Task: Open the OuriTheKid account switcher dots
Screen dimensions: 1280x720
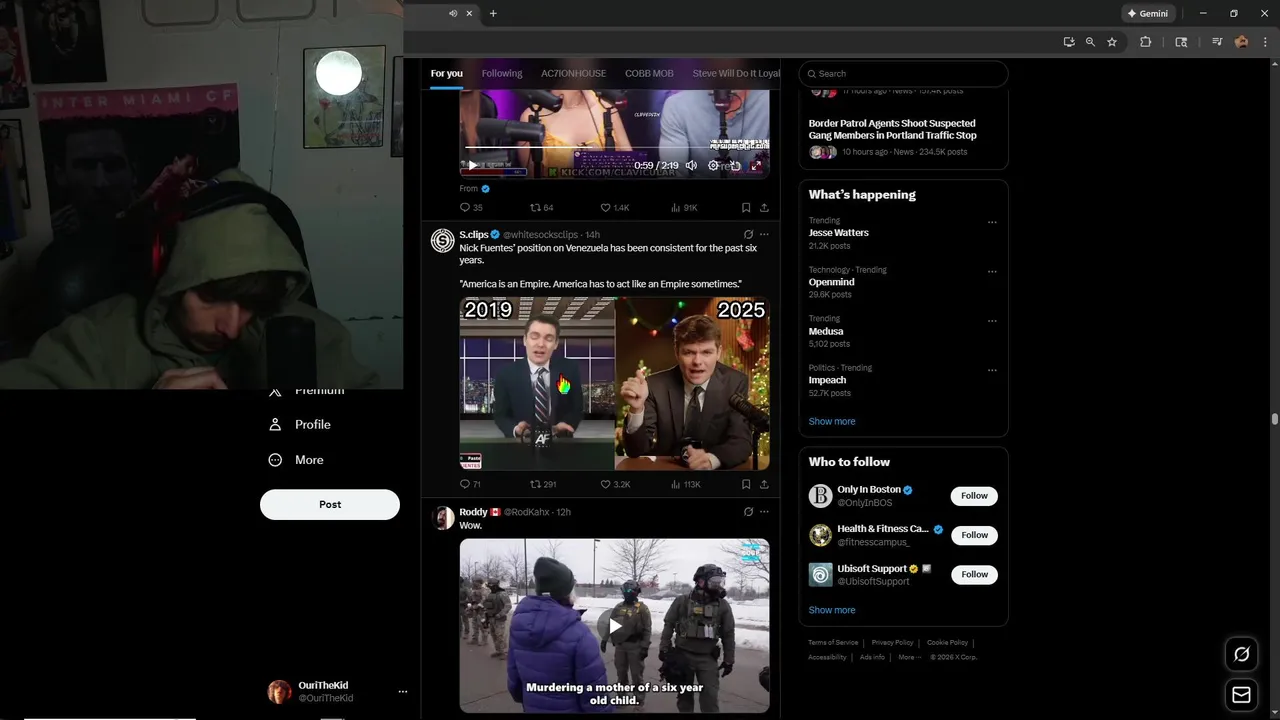Action: click(x=403, y=691)
